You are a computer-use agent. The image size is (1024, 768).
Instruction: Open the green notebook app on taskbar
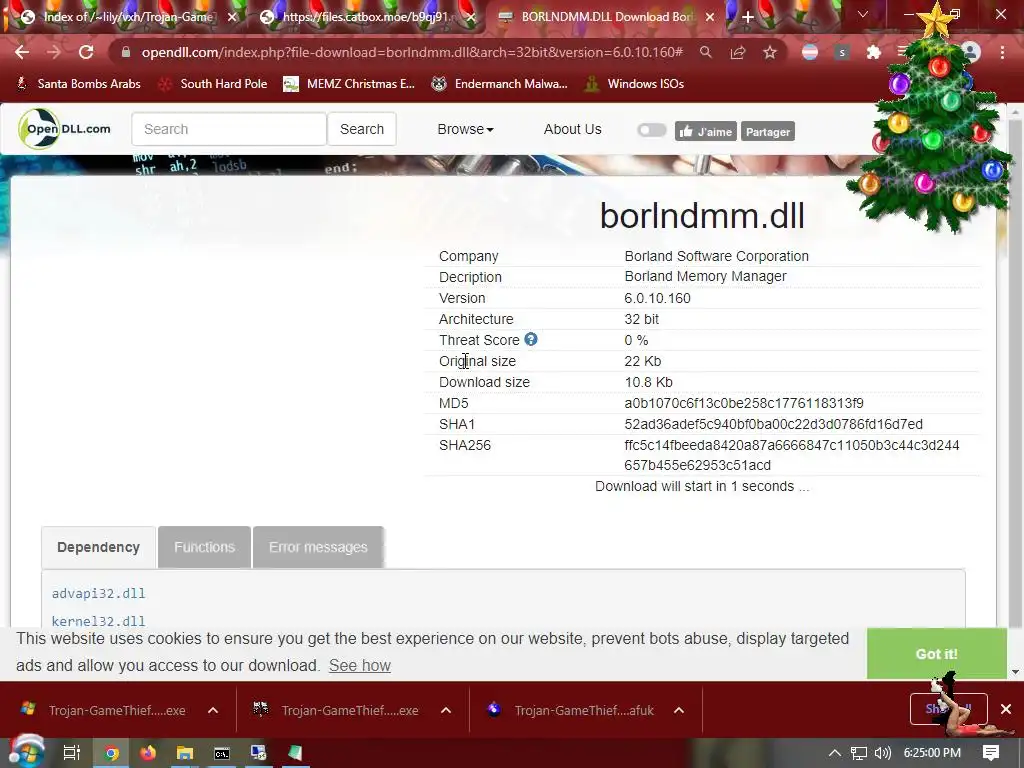point(296,753)
